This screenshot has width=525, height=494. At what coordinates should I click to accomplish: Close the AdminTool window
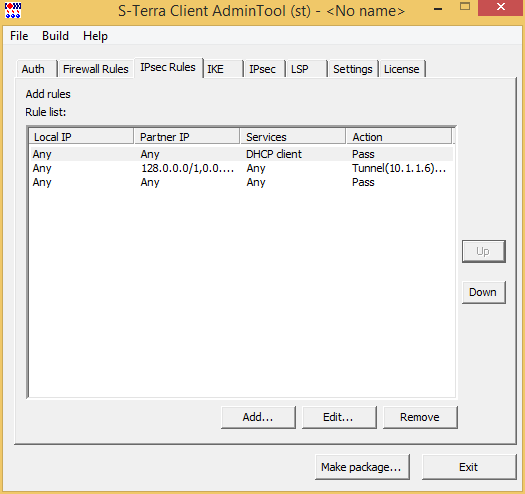tap(501, 7)
